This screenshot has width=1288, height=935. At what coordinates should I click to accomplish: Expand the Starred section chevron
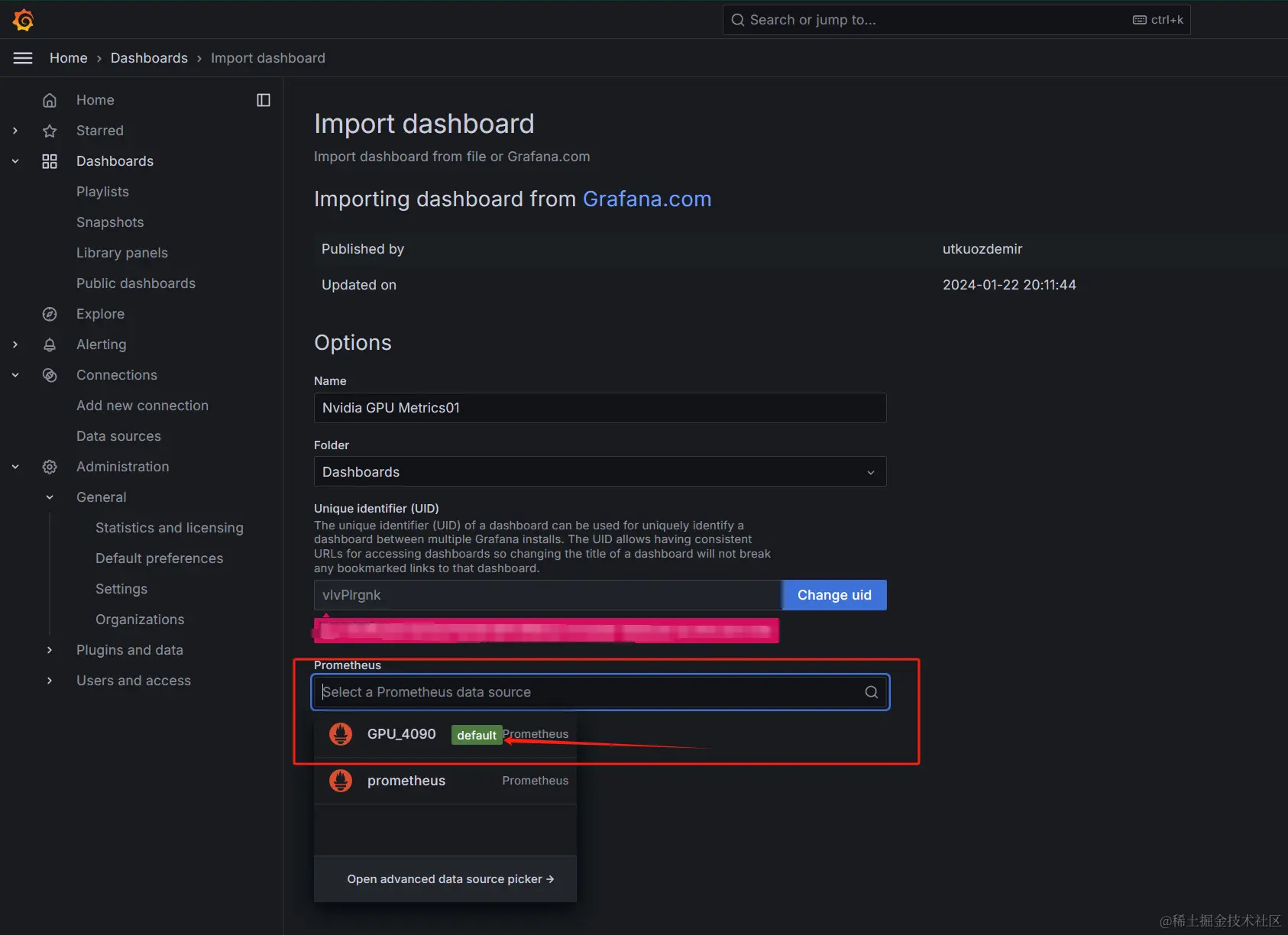click(15, 131)
